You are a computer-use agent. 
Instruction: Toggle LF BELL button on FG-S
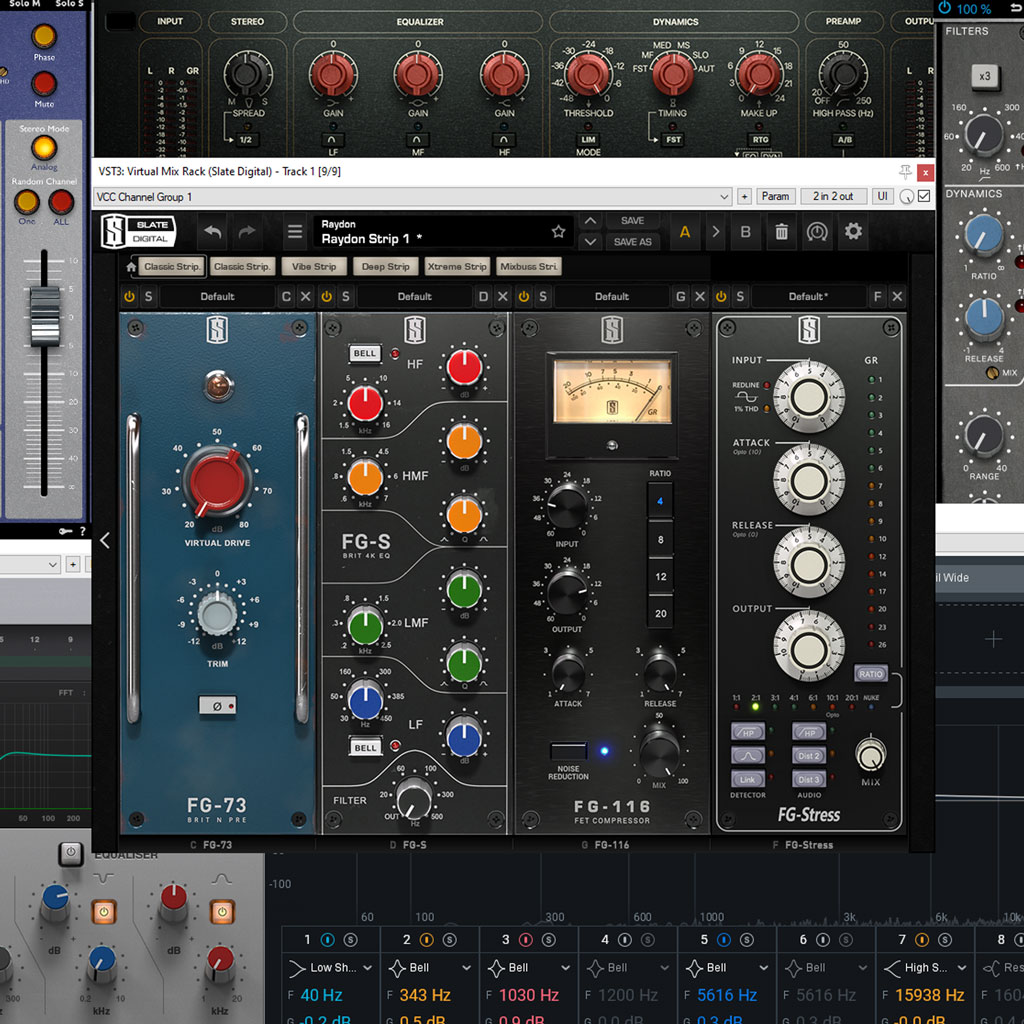[364, 748]
